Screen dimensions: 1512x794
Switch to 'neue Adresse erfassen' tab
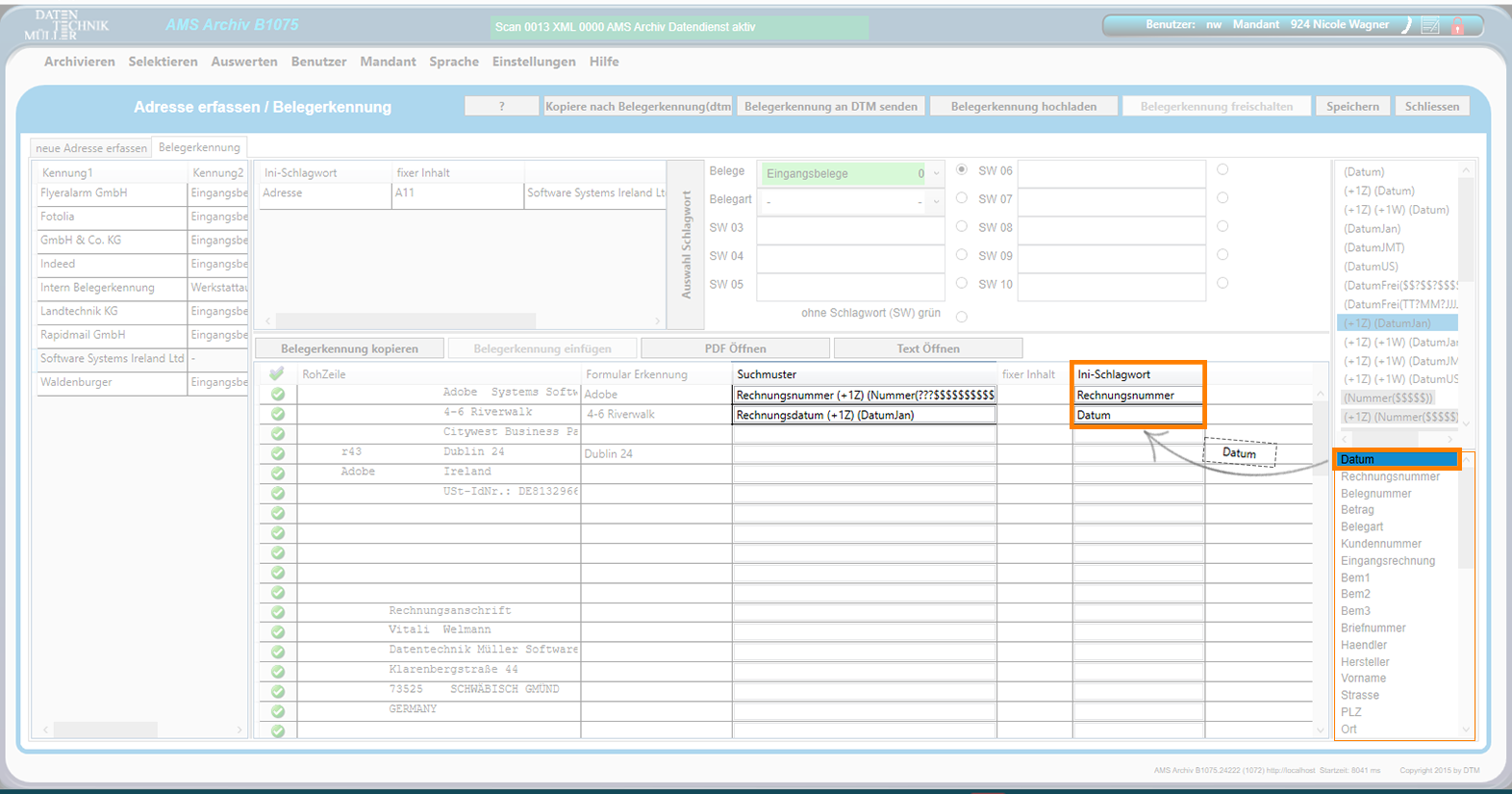[91, 148]
